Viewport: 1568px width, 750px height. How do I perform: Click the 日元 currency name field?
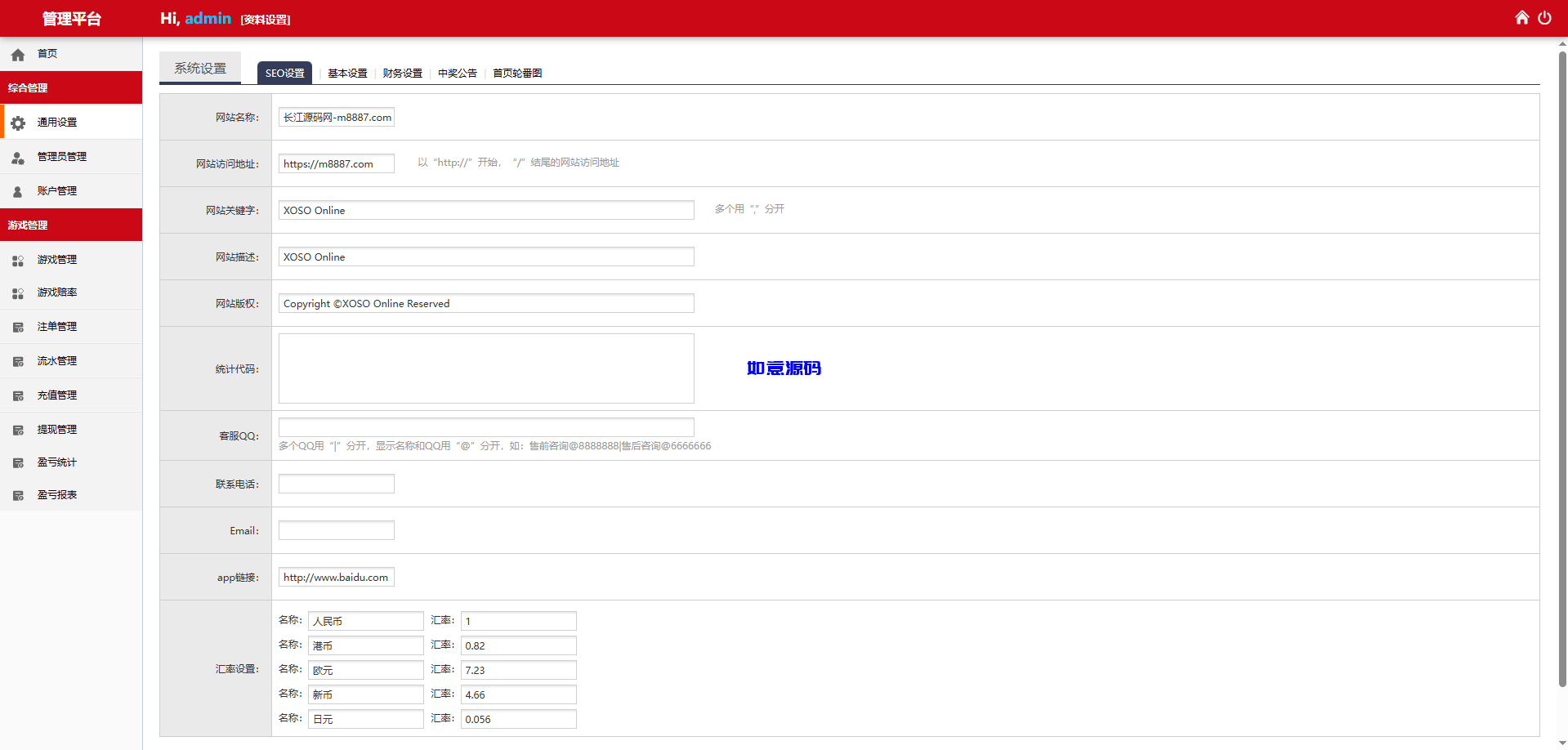click(366, 719)
